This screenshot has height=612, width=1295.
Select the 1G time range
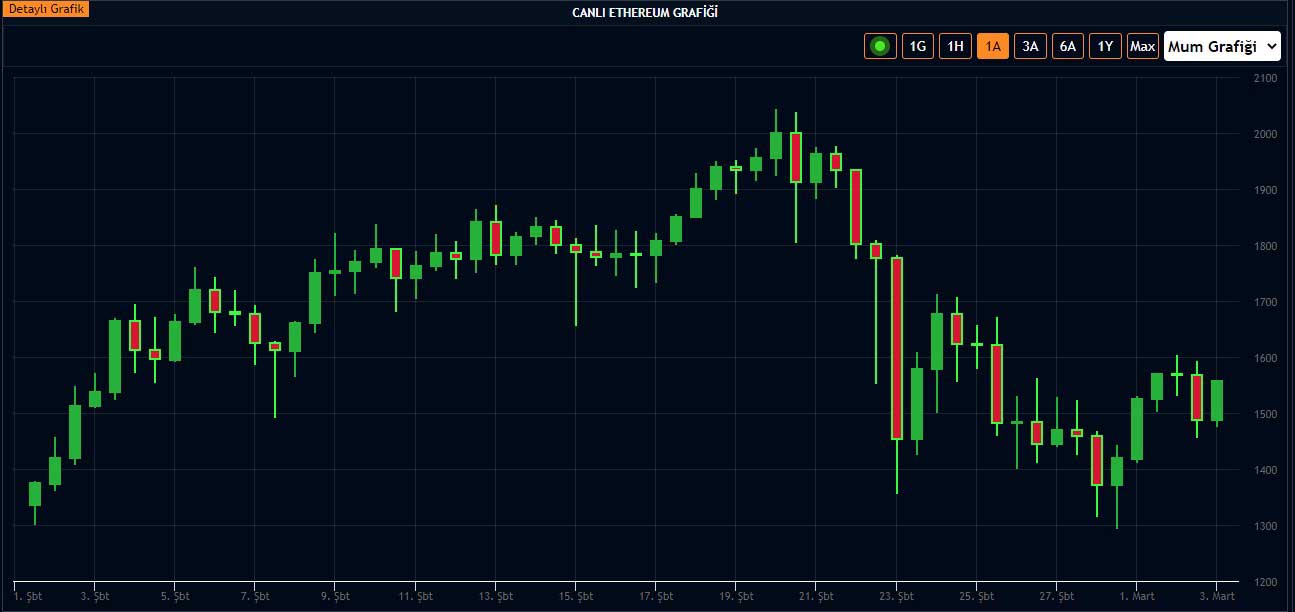tap(918, 46)
